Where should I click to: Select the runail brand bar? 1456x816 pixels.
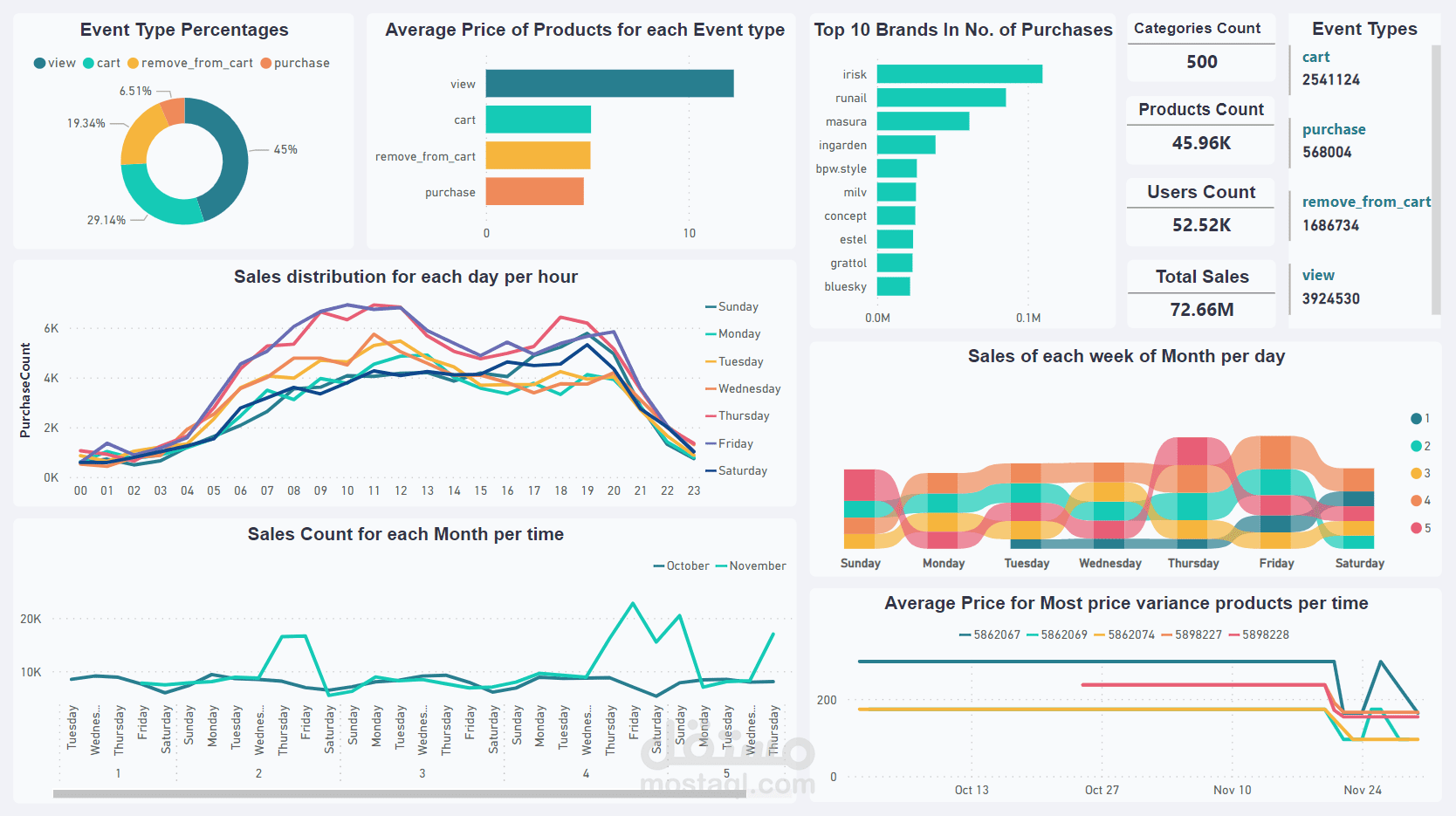941,98
